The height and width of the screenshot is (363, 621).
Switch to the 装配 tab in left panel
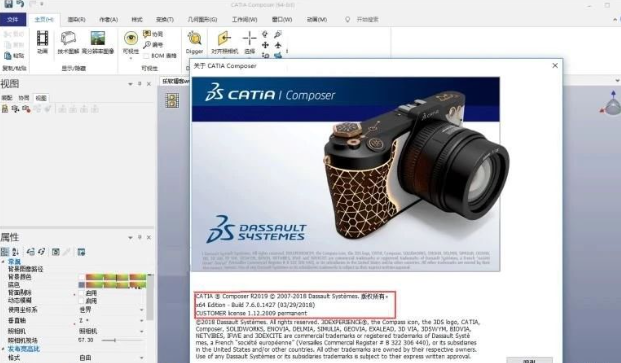pyautogui.click(x=7, y=98)
